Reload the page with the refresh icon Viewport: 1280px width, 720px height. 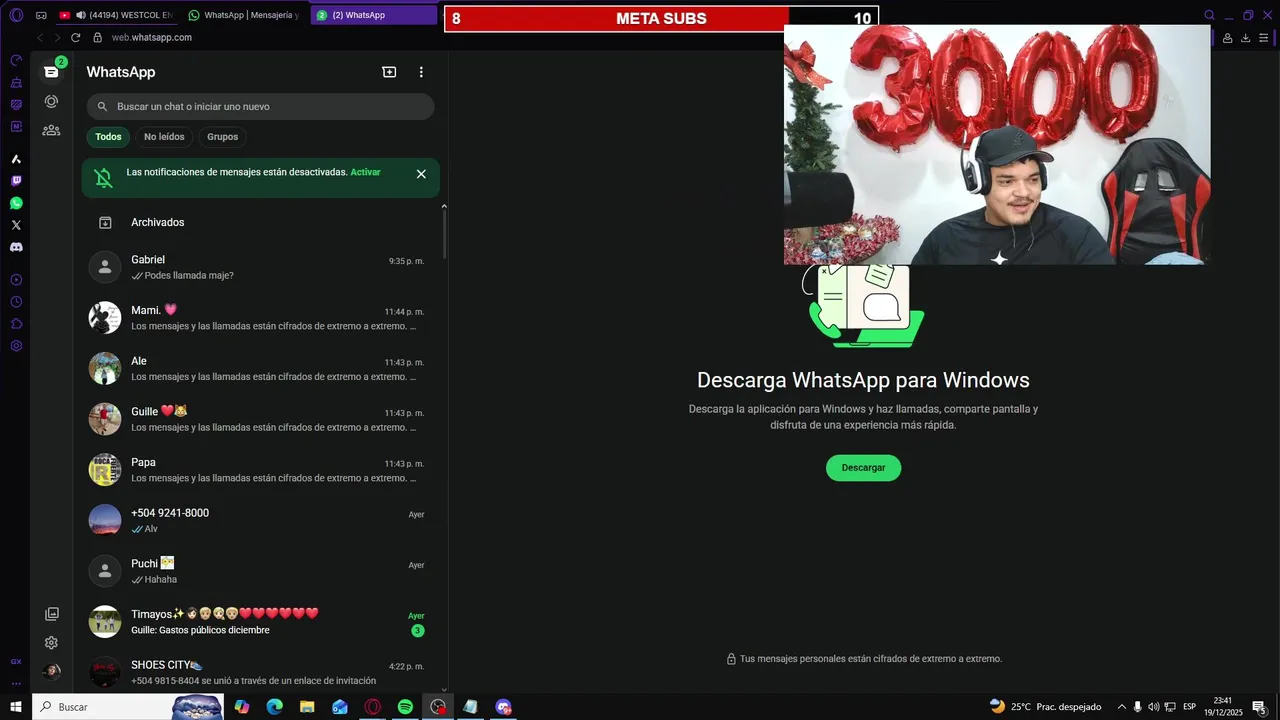(75, 37)
